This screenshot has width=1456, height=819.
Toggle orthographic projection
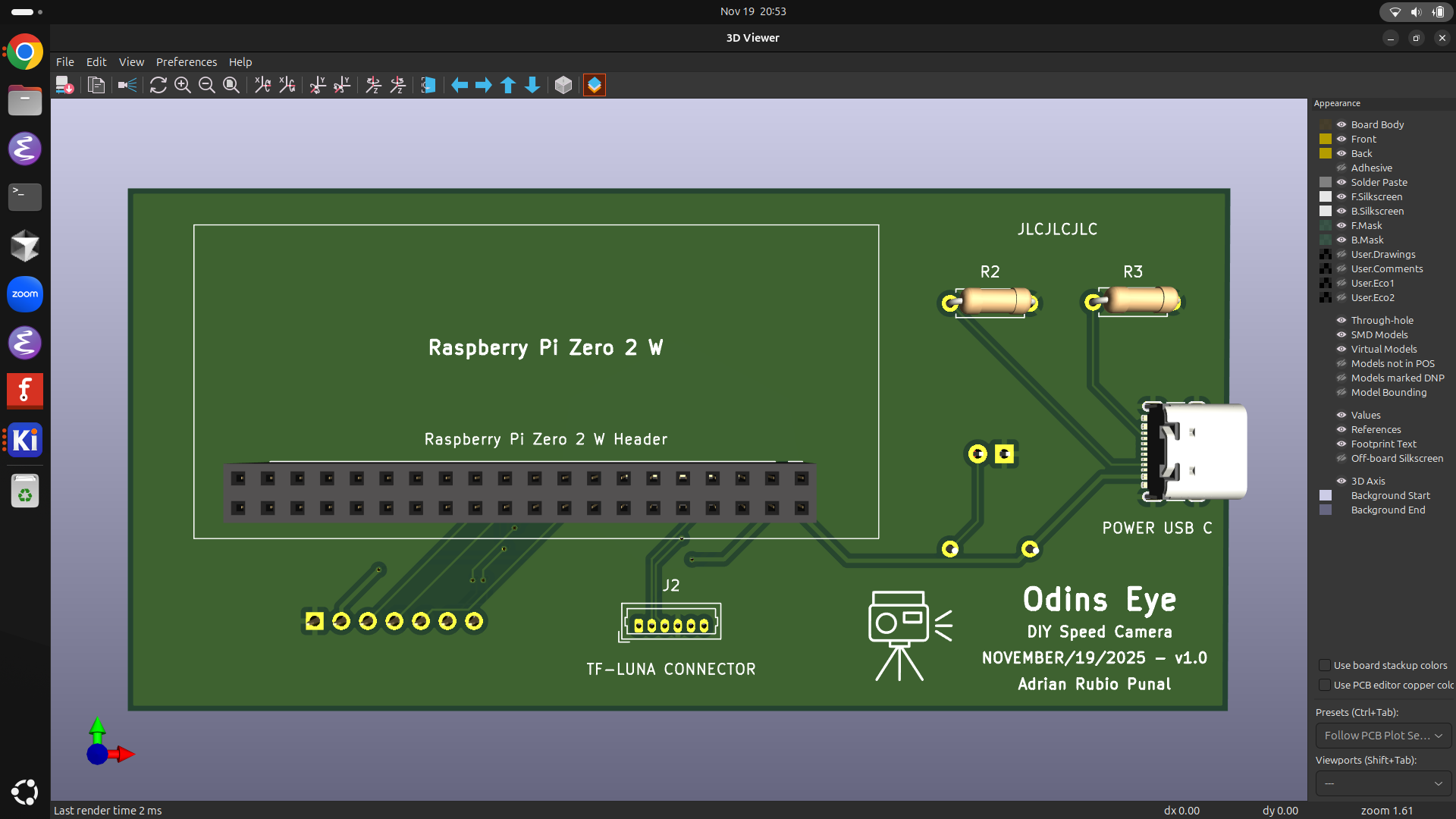563,85
